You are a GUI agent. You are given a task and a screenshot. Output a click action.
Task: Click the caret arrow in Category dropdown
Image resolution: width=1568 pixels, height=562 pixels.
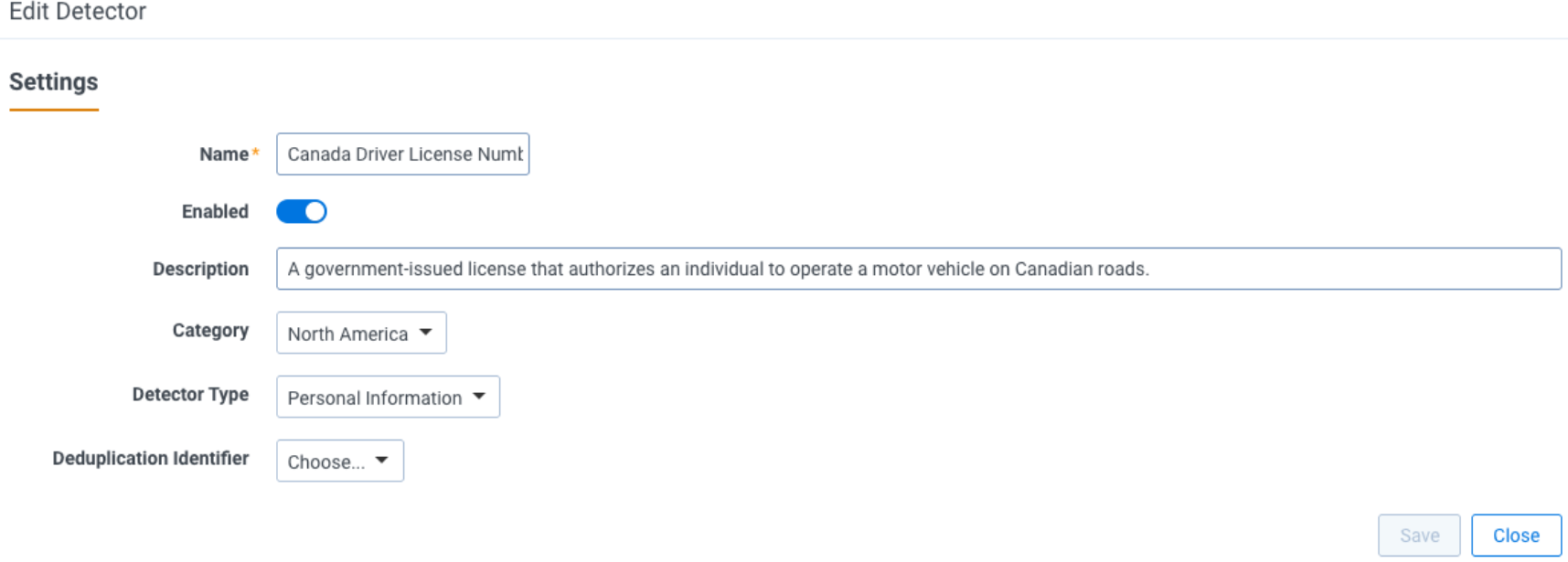tap(426, 333)
